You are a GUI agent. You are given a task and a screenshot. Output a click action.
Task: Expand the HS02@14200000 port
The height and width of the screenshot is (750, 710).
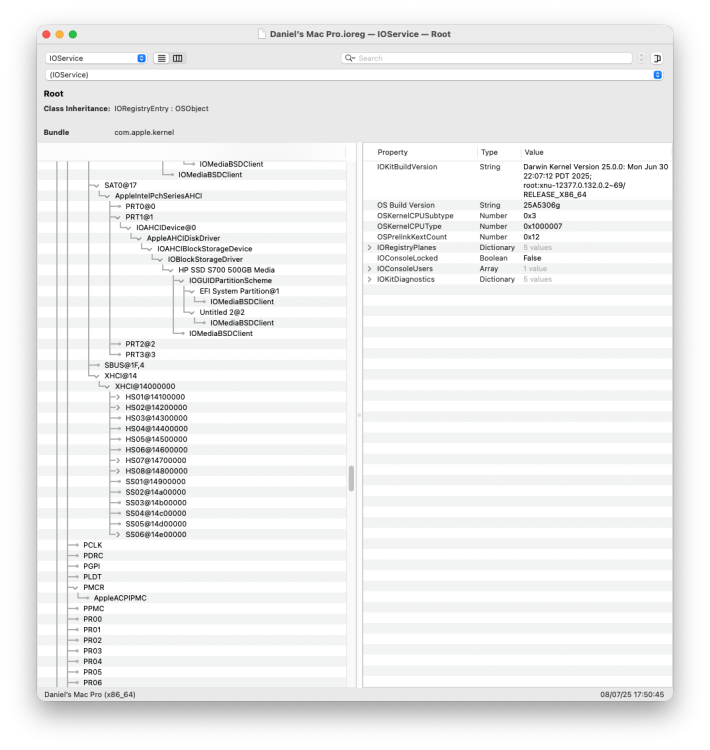118,408
